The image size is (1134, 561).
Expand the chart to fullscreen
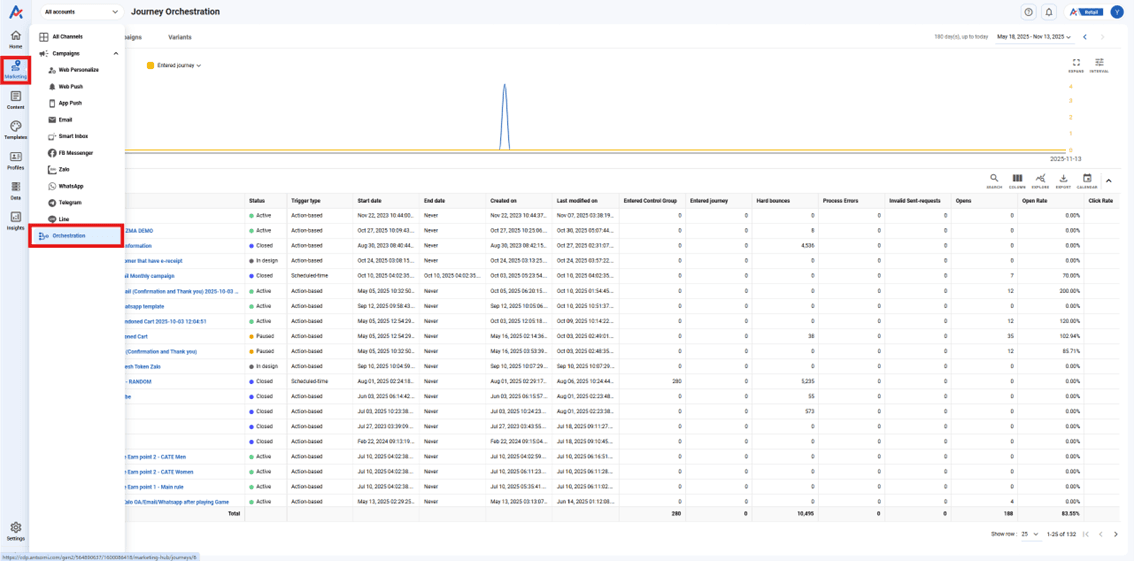pyautogui.click(x=1076, y=64)
